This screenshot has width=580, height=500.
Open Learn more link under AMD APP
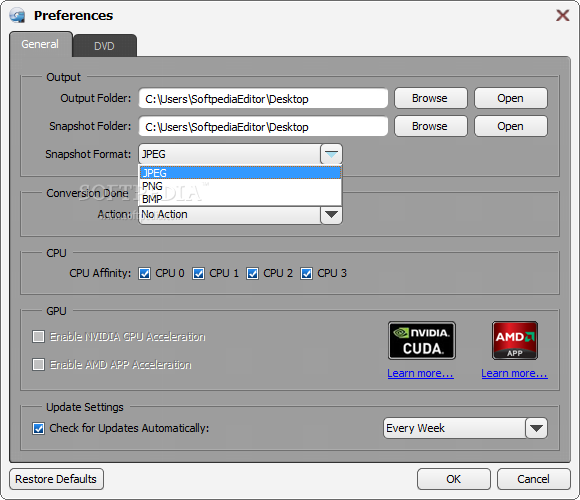pos(514,374)
